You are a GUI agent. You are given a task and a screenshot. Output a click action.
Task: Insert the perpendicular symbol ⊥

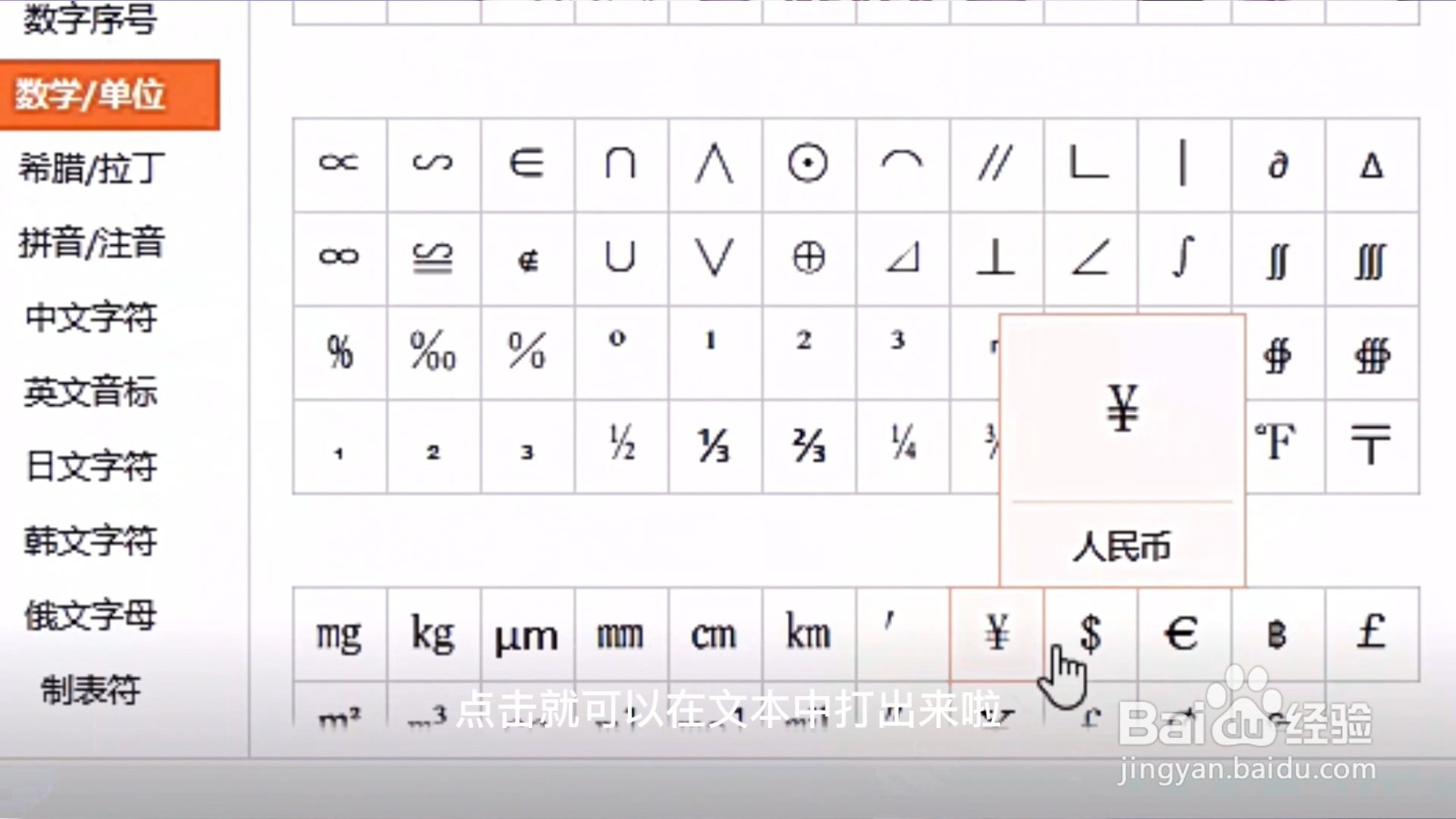click(x=996, y=258)
